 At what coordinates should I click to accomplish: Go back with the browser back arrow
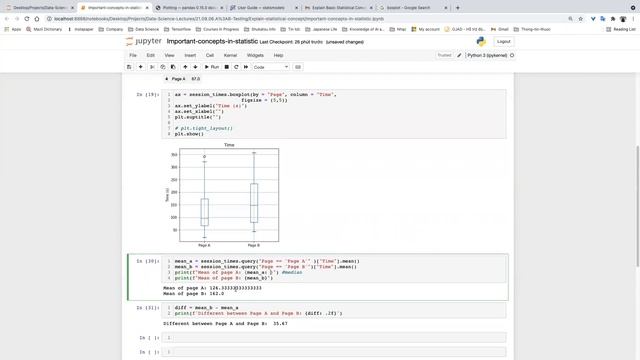[x=7, y=19]
